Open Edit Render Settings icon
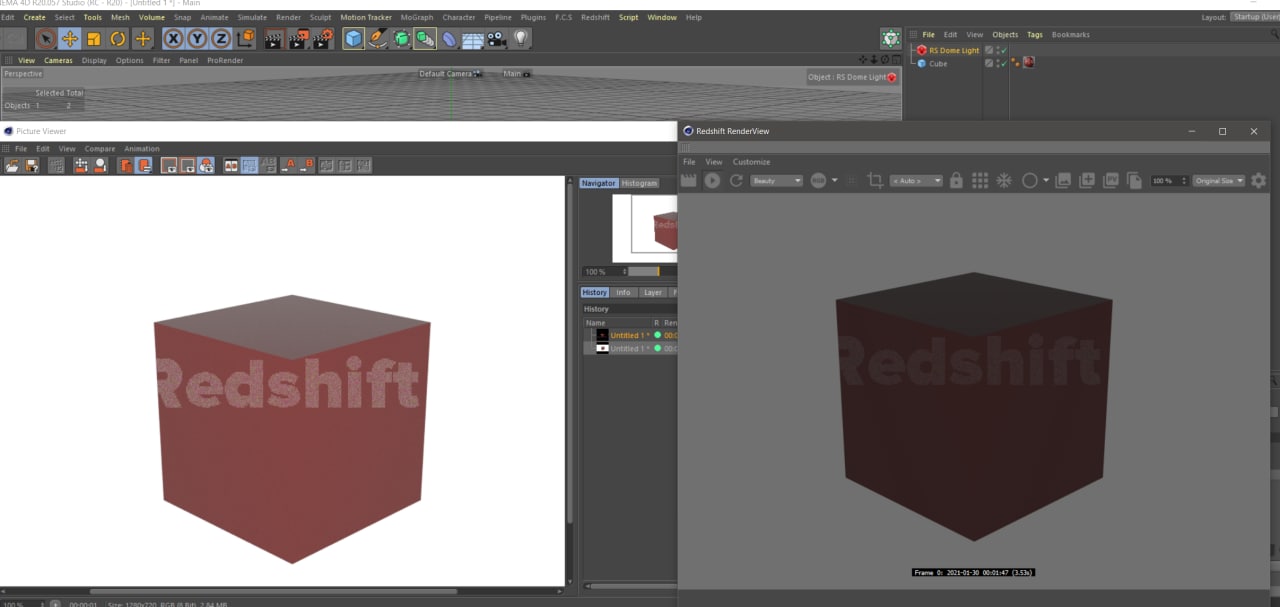 pyautogui.click(x=322, y=39)
